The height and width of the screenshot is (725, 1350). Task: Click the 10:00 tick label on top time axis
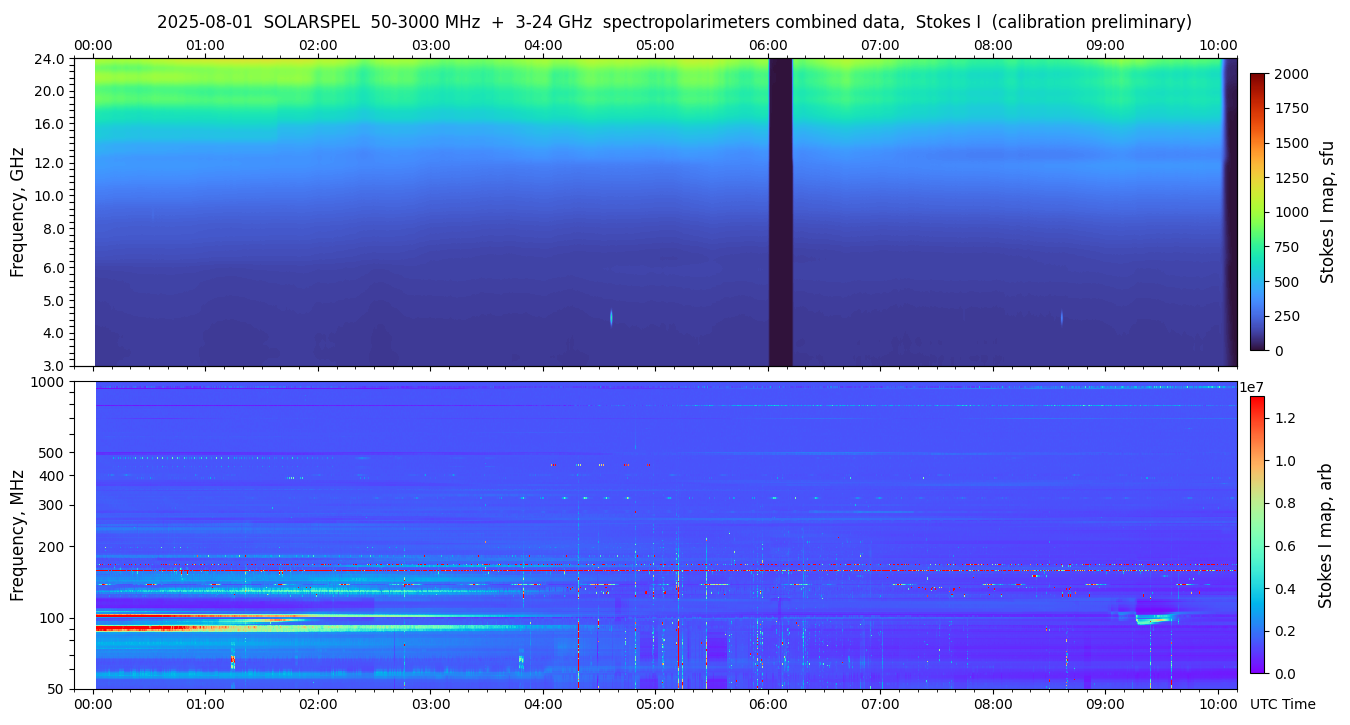[1217, 45]
